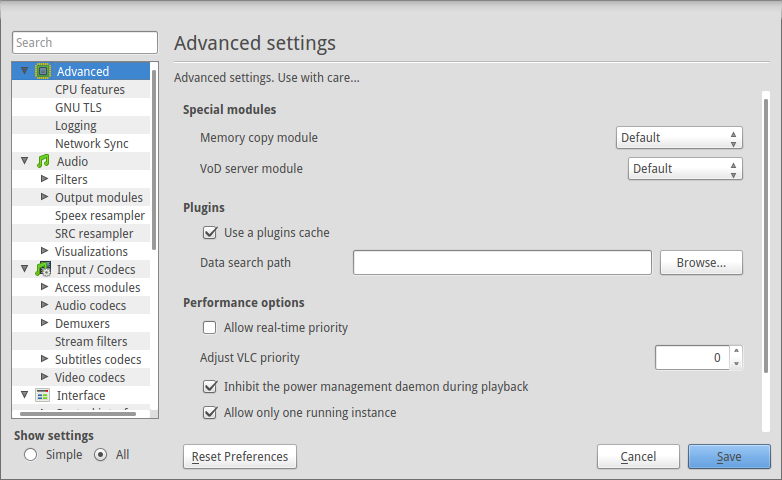782x480 pixels.
Task: Open the Stream filters tree item
Action: (91, 341)
